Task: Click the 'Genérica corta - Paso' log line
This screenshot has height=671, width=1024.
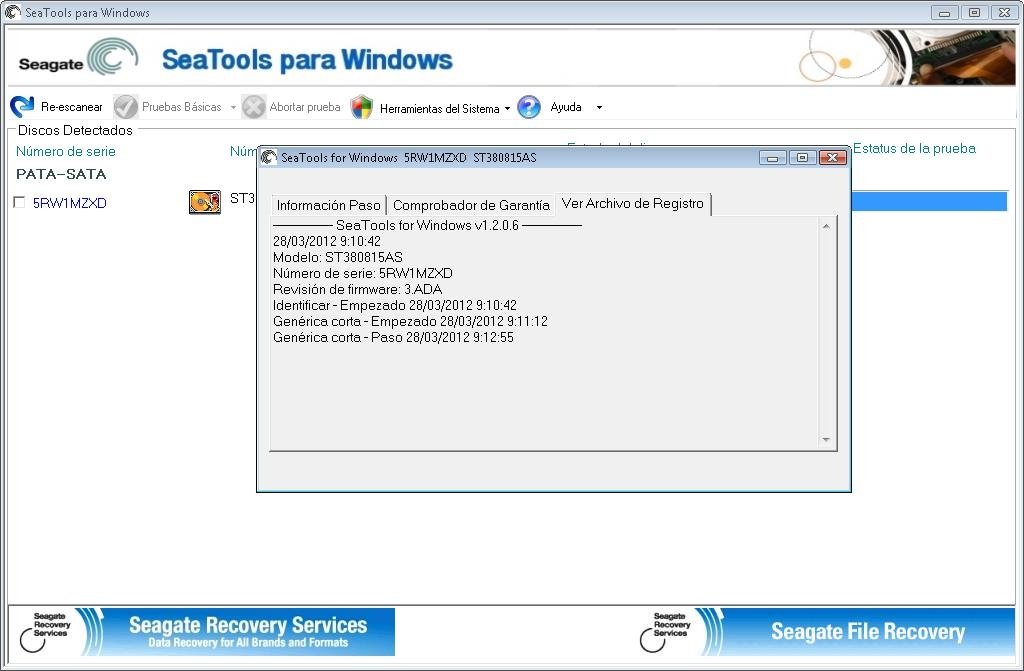Action: pyautogui.click(x=393, y=338)
